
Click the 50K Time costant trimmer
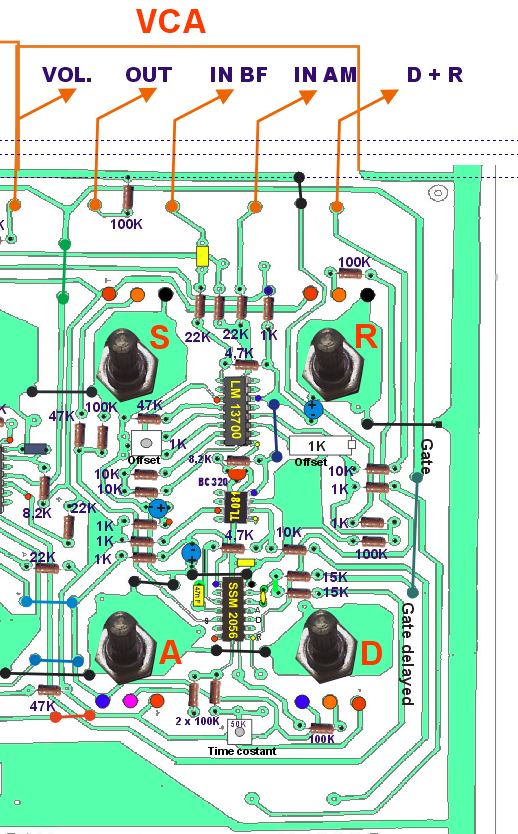point(239,731)
